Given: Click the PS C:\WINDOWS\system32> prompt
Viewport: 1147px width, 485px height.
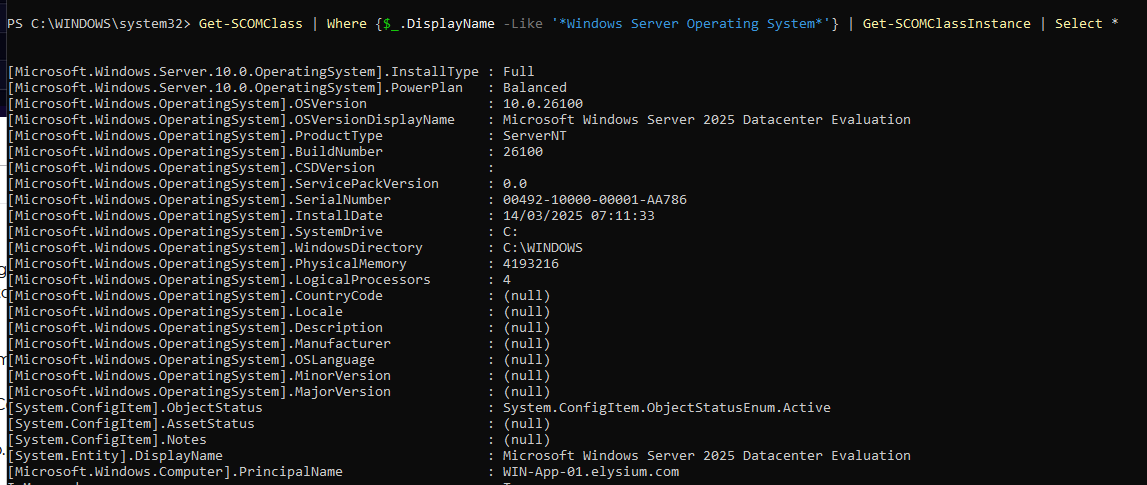Looking at the screenshot, I should (x=100, y=23).
